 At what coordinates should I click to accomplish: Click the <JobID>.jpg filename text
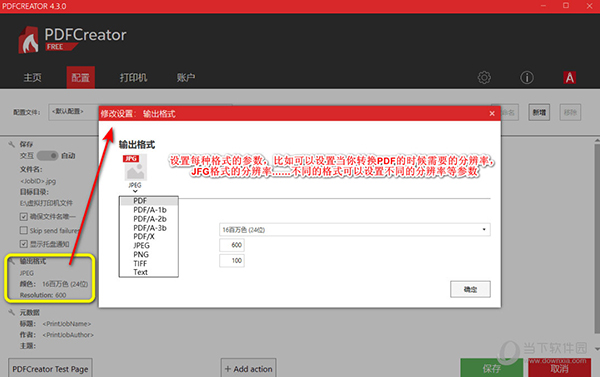(38, 181)
